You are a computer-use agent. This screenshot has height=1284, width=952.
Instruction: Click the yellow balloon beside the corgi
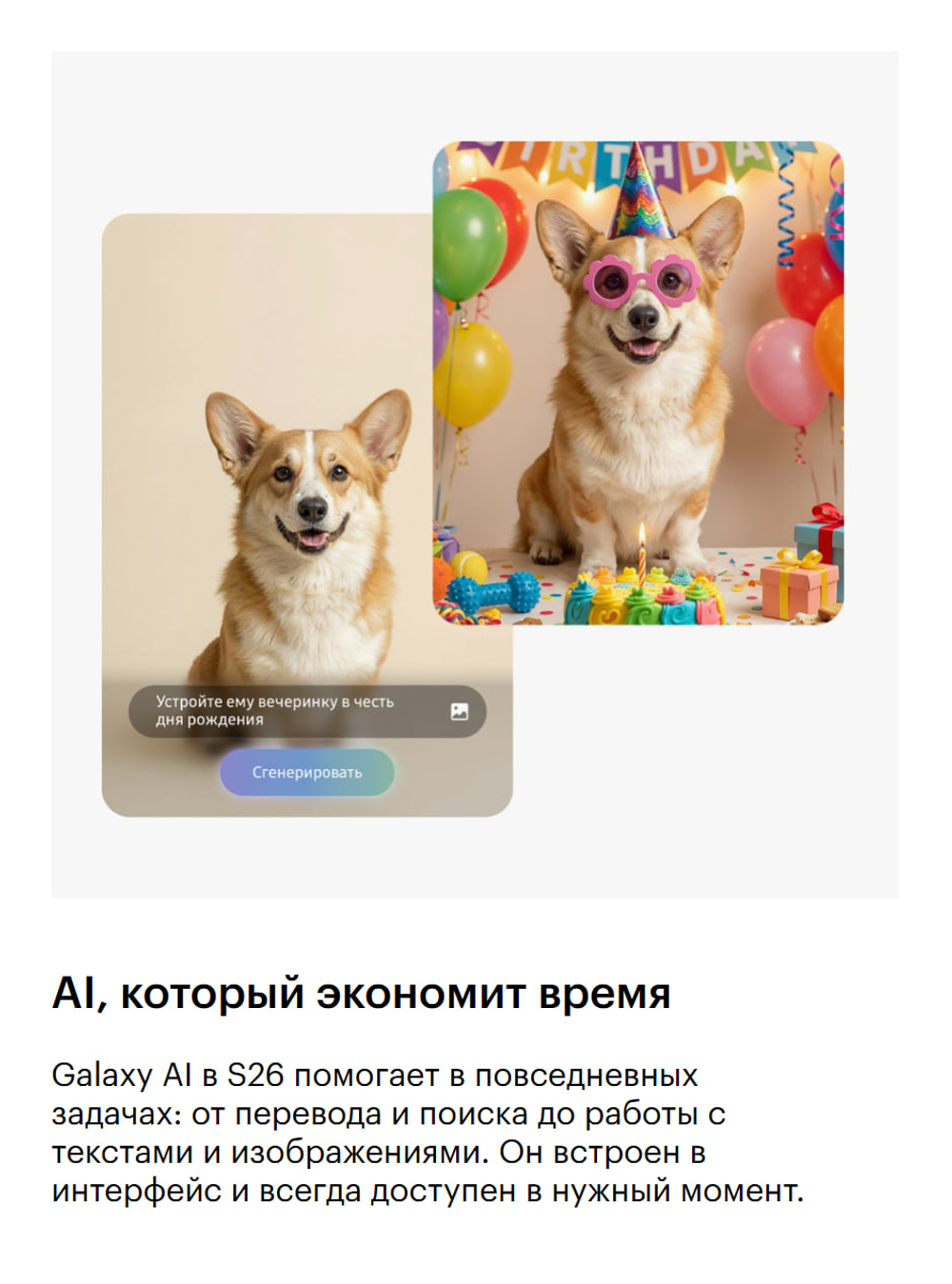click(473, 375)
